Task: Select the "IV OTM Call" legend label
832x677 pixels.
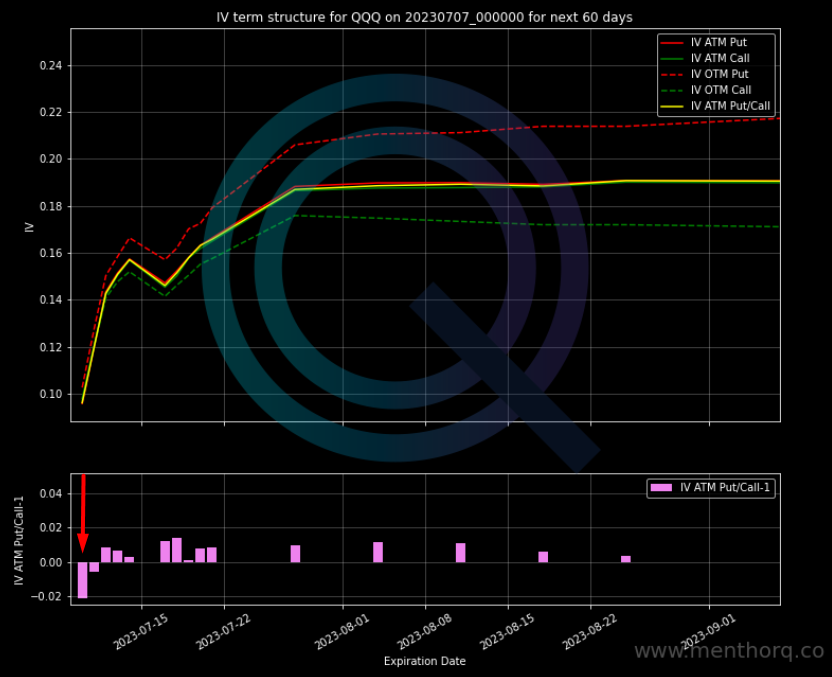Action: point(721,90)
